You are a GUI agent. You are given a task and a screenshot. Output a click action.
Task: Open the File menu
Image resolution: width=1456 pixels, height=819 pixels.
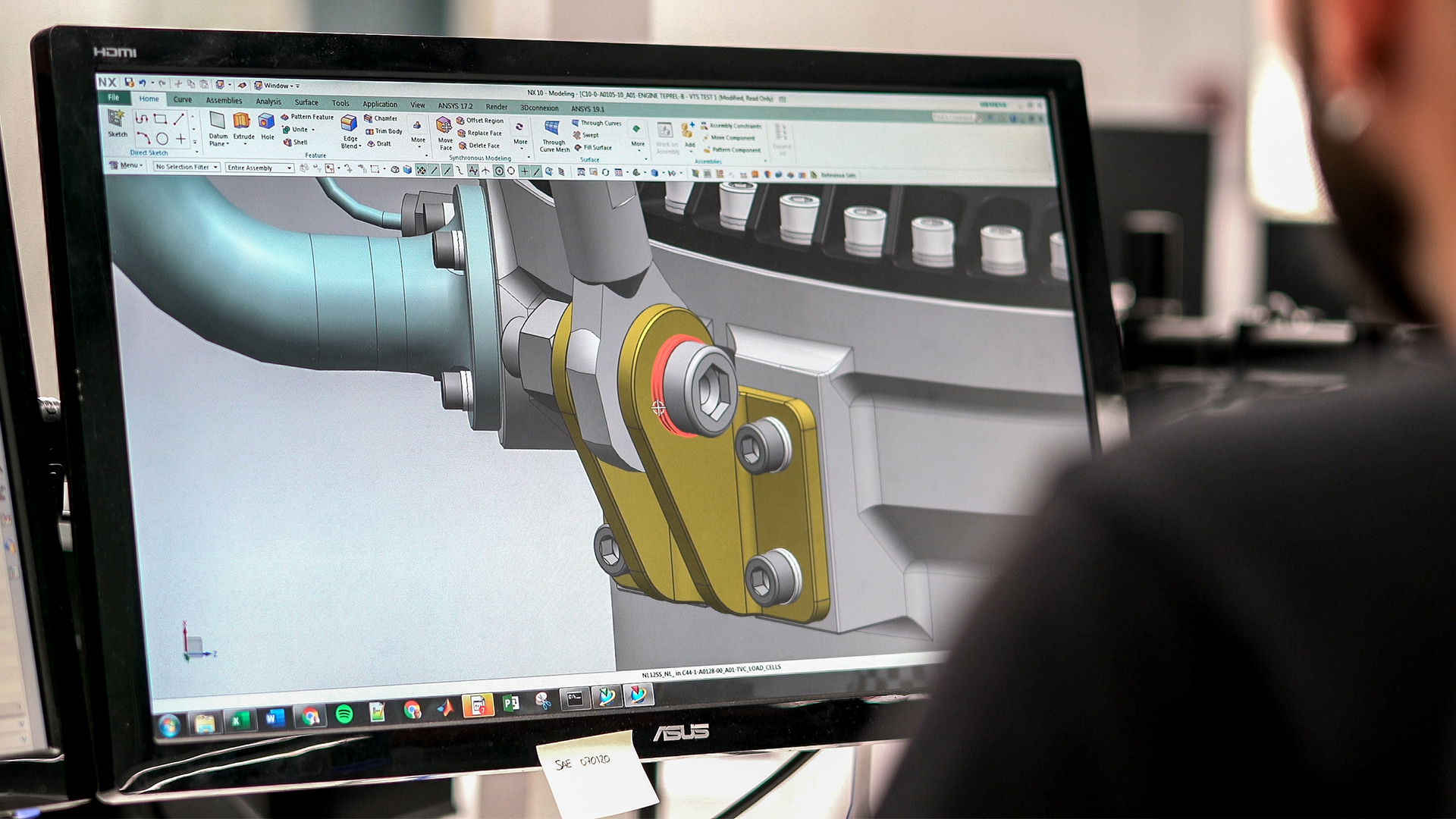(x=113, y=97)
